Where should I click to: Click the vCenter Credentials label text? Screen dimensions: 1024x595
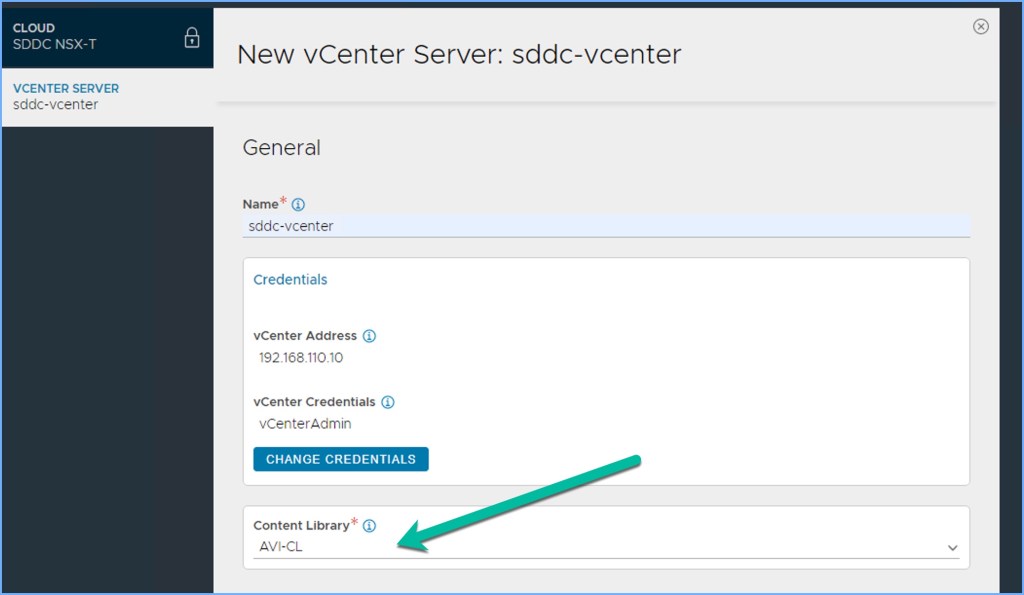314,402
